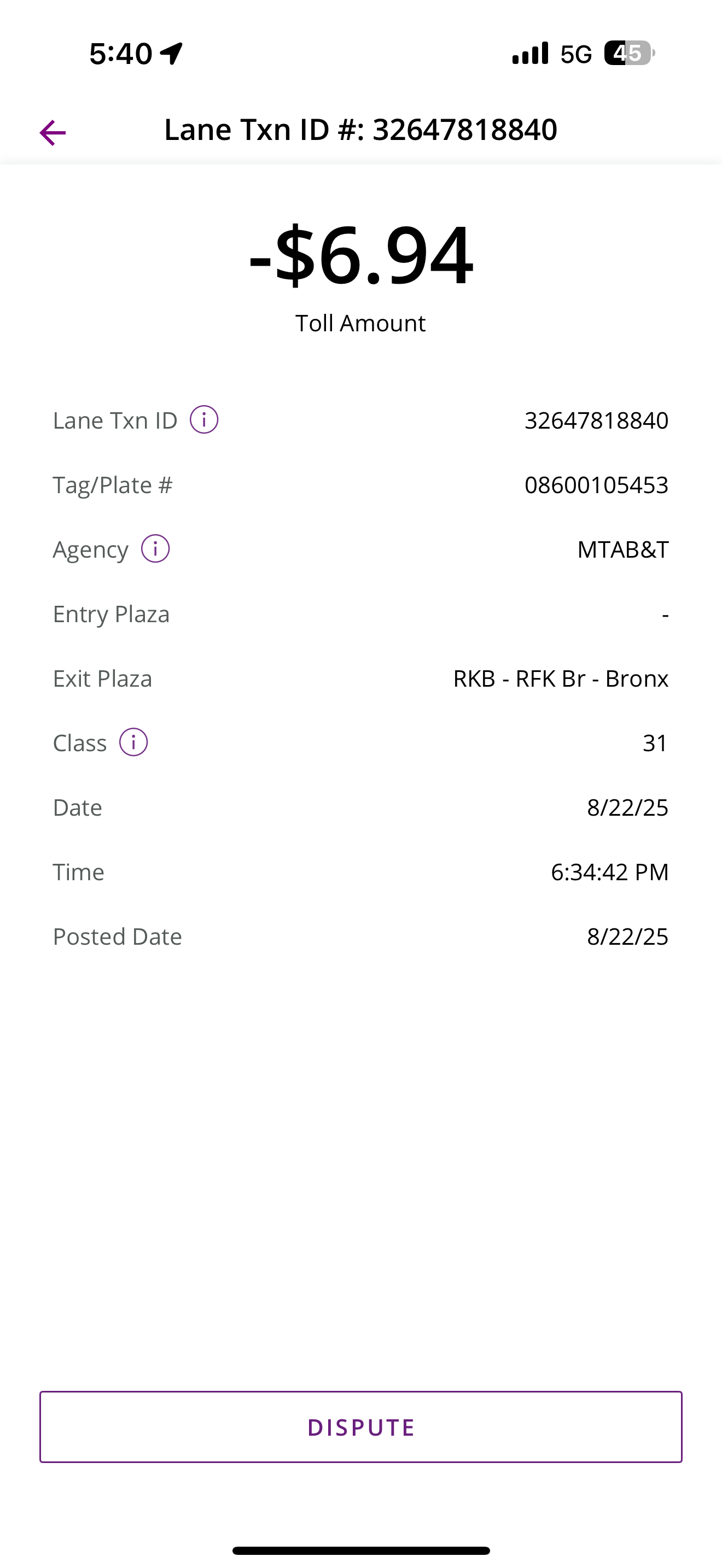Tap the page title Lane Txn ID header
The image size is (722, 1568).
[x=360, y=130]
